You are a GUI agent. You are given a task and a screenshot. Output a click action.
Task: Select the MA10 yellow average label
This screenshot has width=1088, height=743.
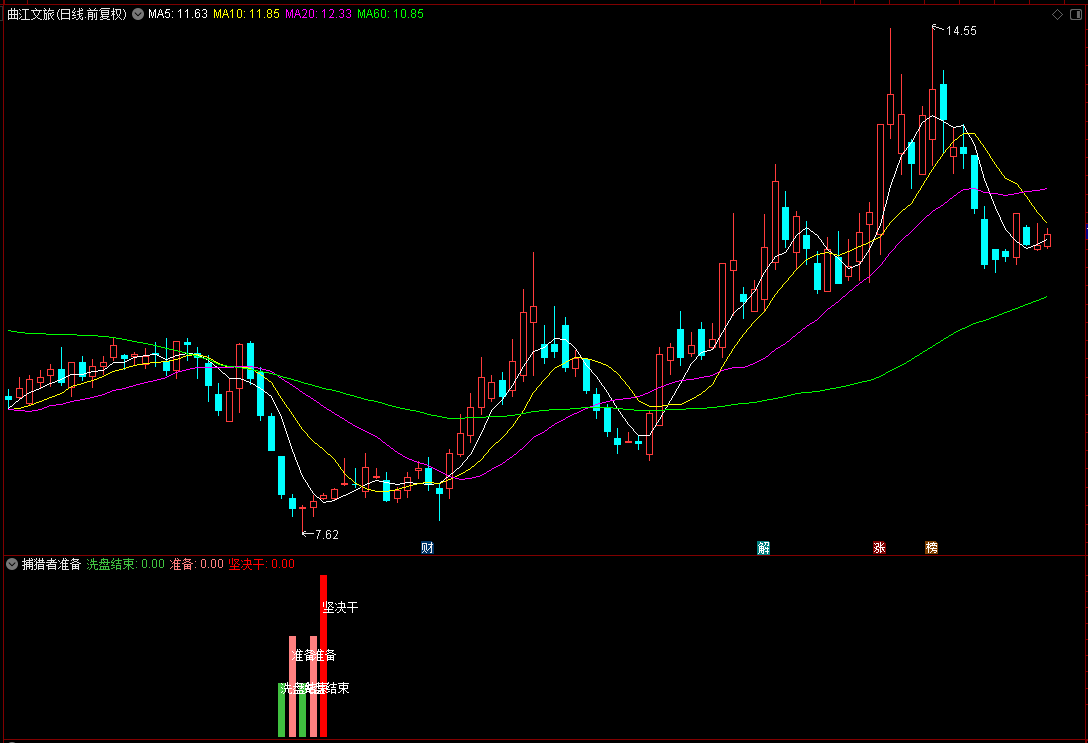point(246,14)
